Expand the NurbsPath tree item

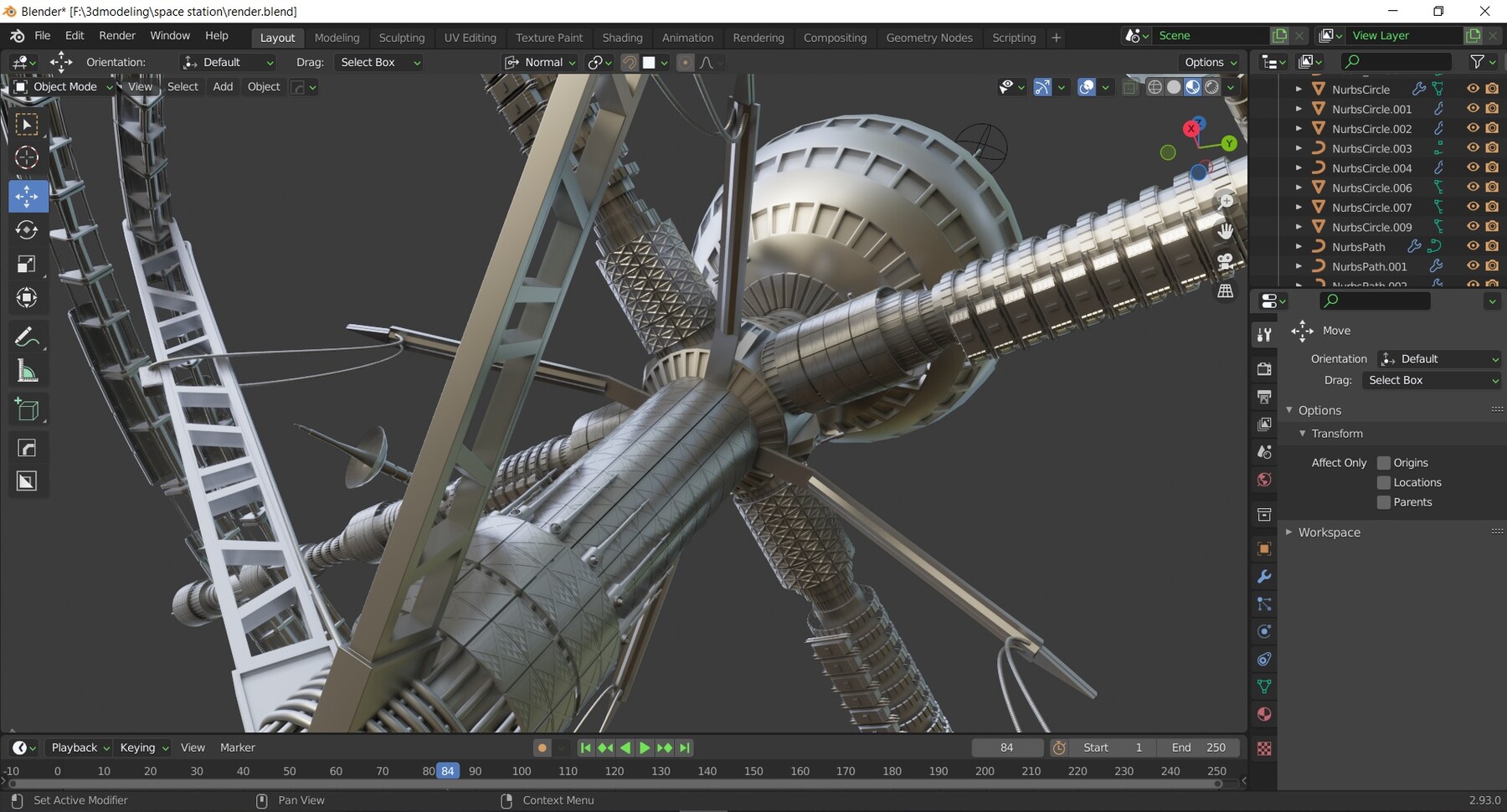(x=1299, y=247)
